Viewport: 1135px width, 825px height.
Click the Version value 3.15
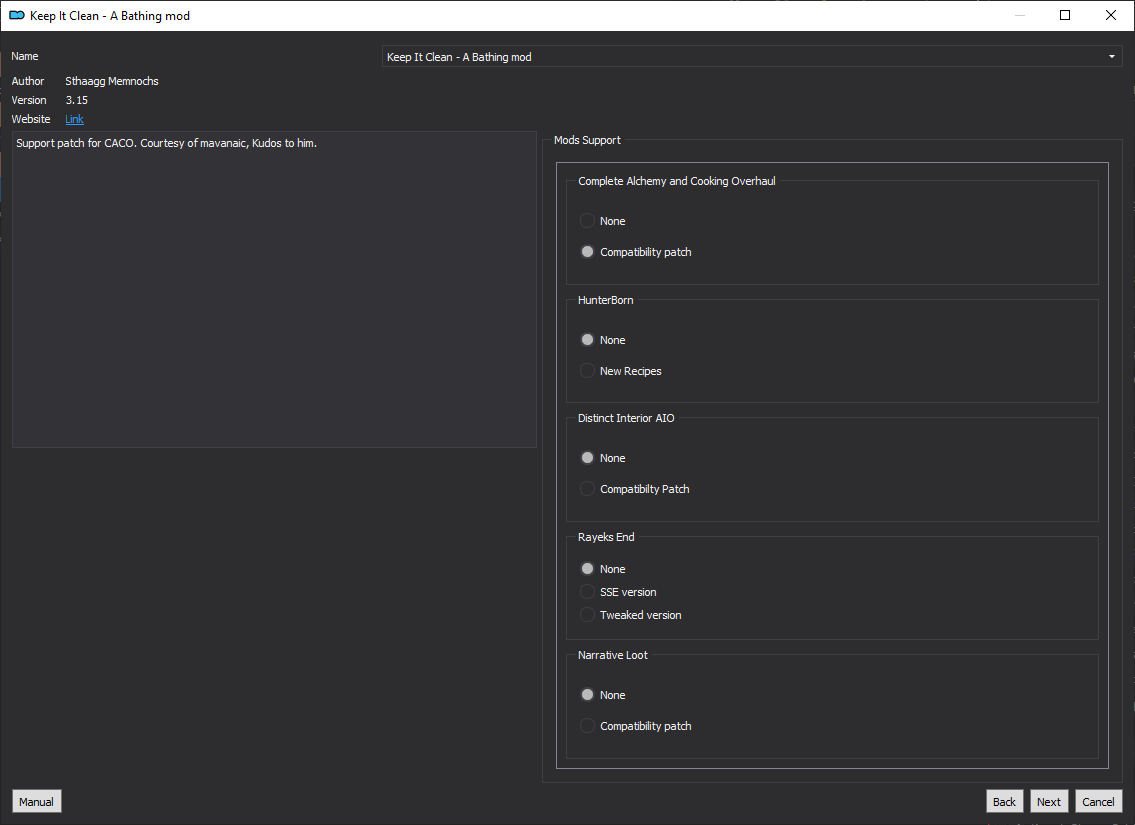click(77, 100)
